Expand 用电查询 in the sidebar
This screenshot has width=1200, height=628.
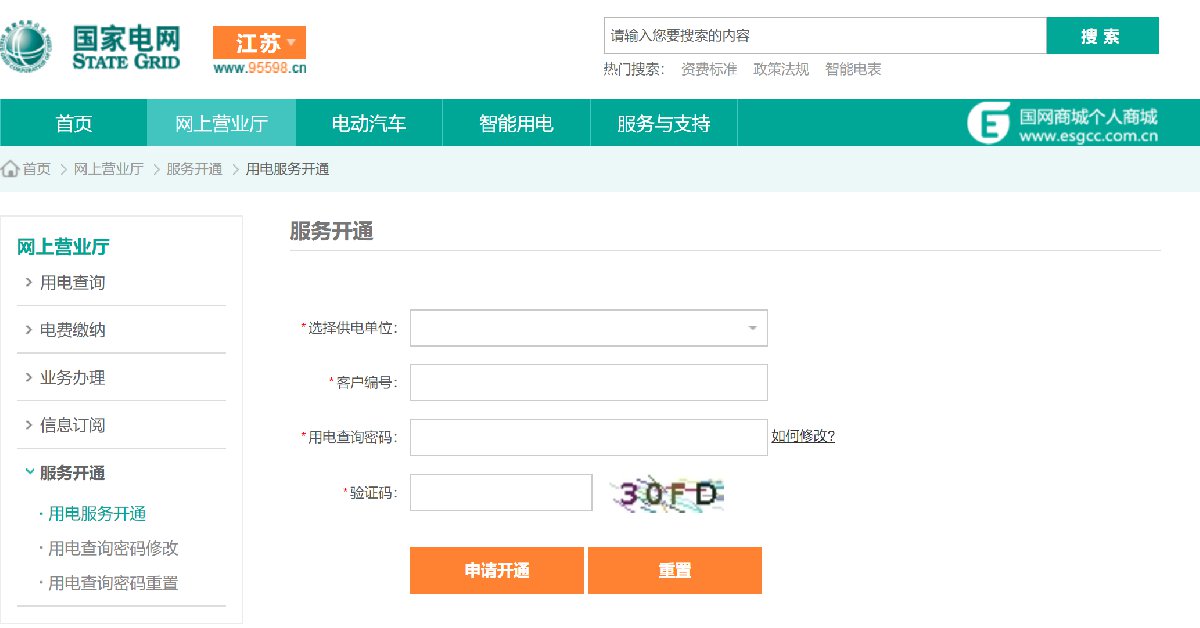72,283
